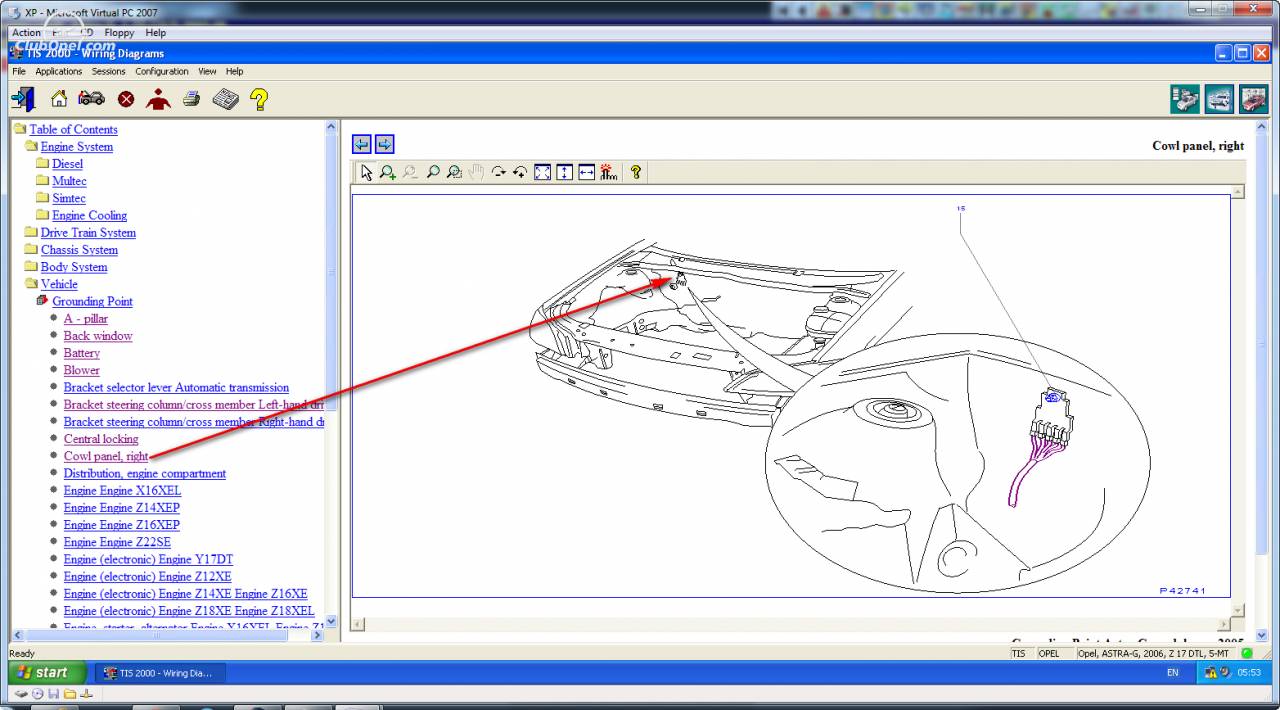
Task: Click the large yellow question mark help icon
Action: (259, 98)
